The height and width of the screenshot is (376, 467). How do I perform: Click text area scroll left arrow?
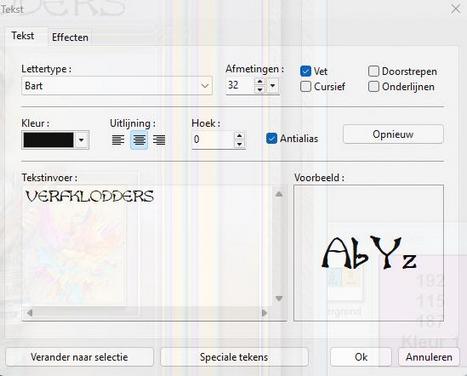click(x=30, y=313)
